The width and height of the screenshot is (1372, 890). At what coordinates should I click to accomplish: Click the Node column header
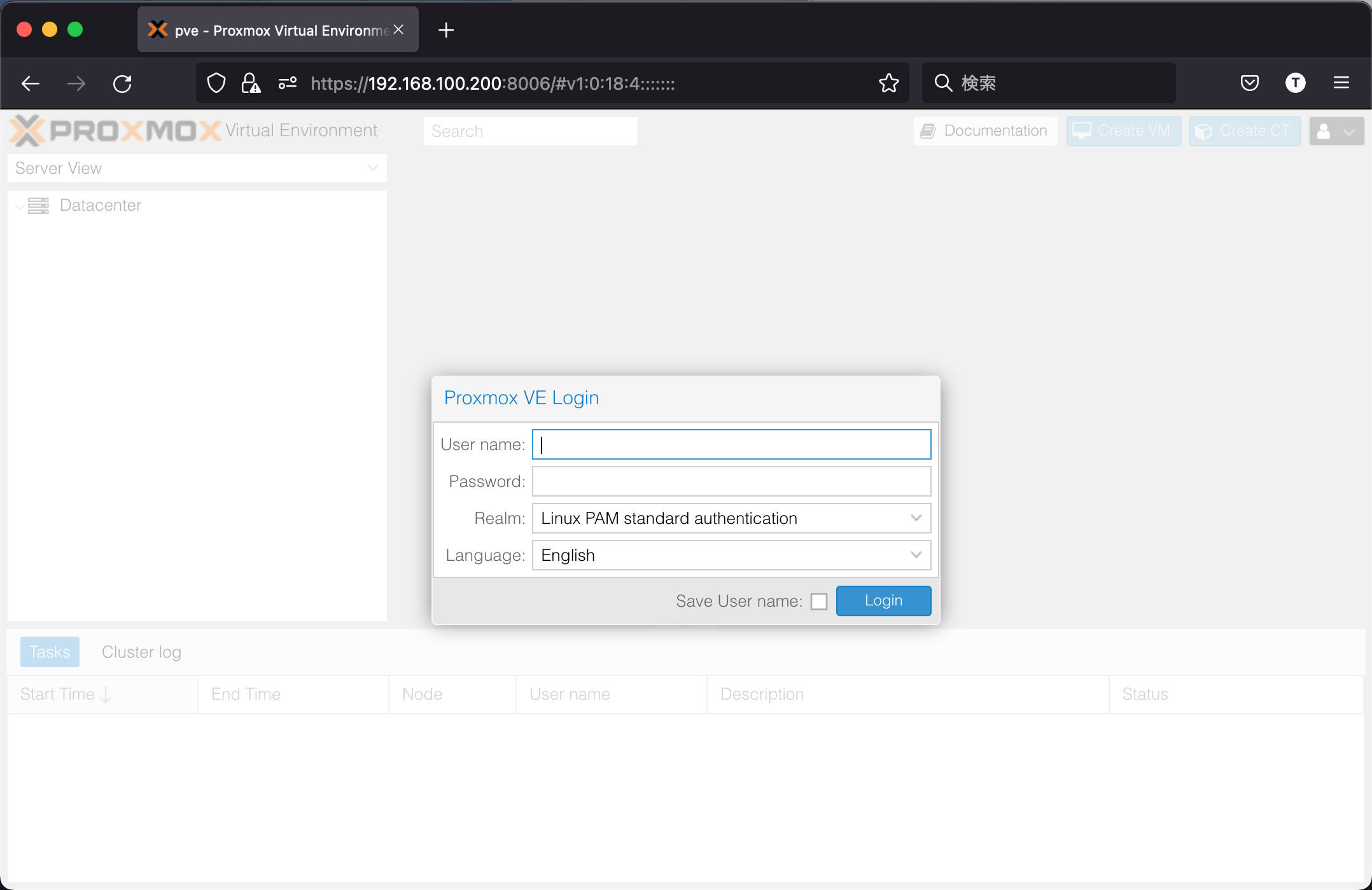pos(452,694)
